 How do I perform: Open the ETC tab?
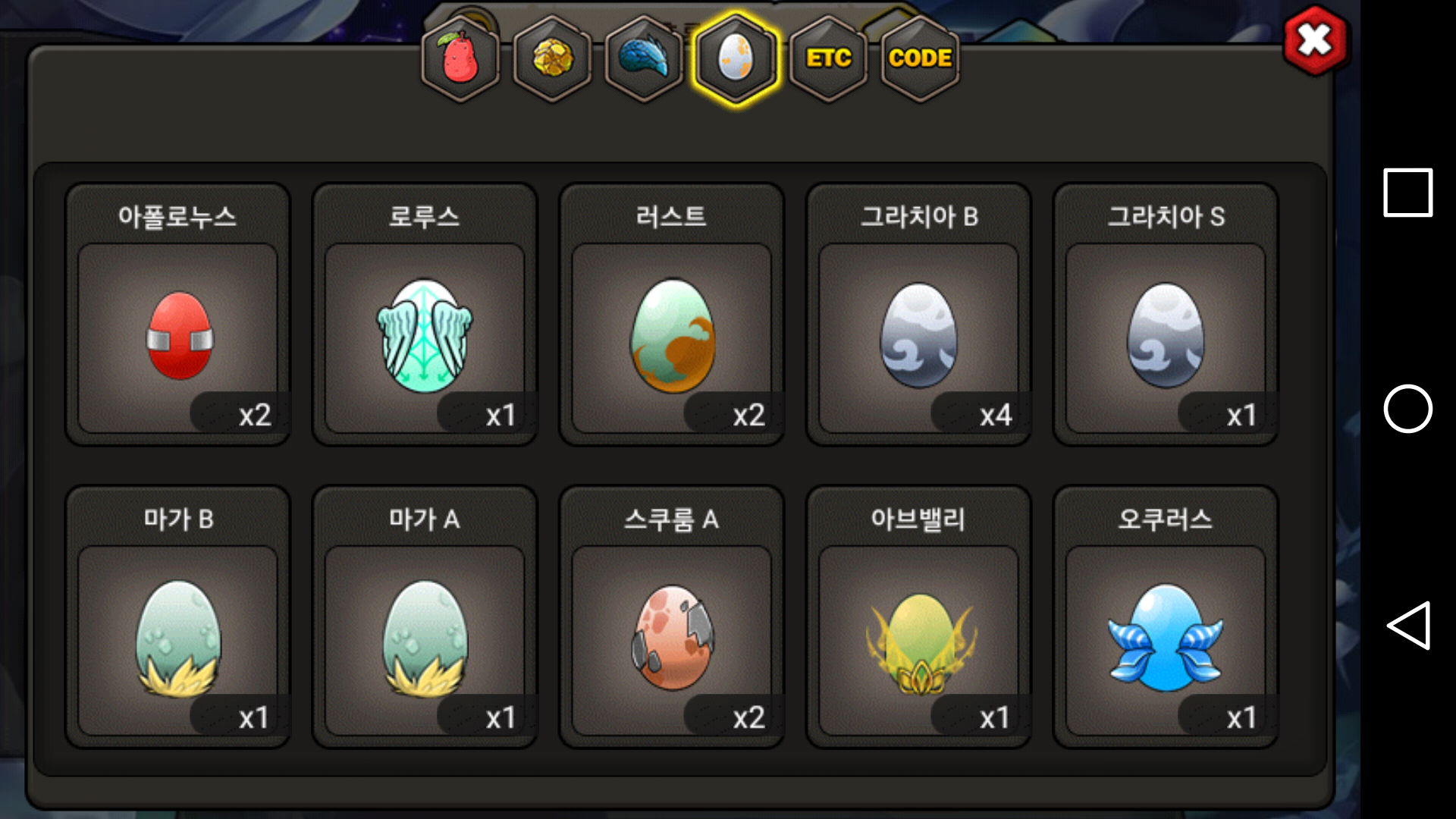tap(828, 58)
